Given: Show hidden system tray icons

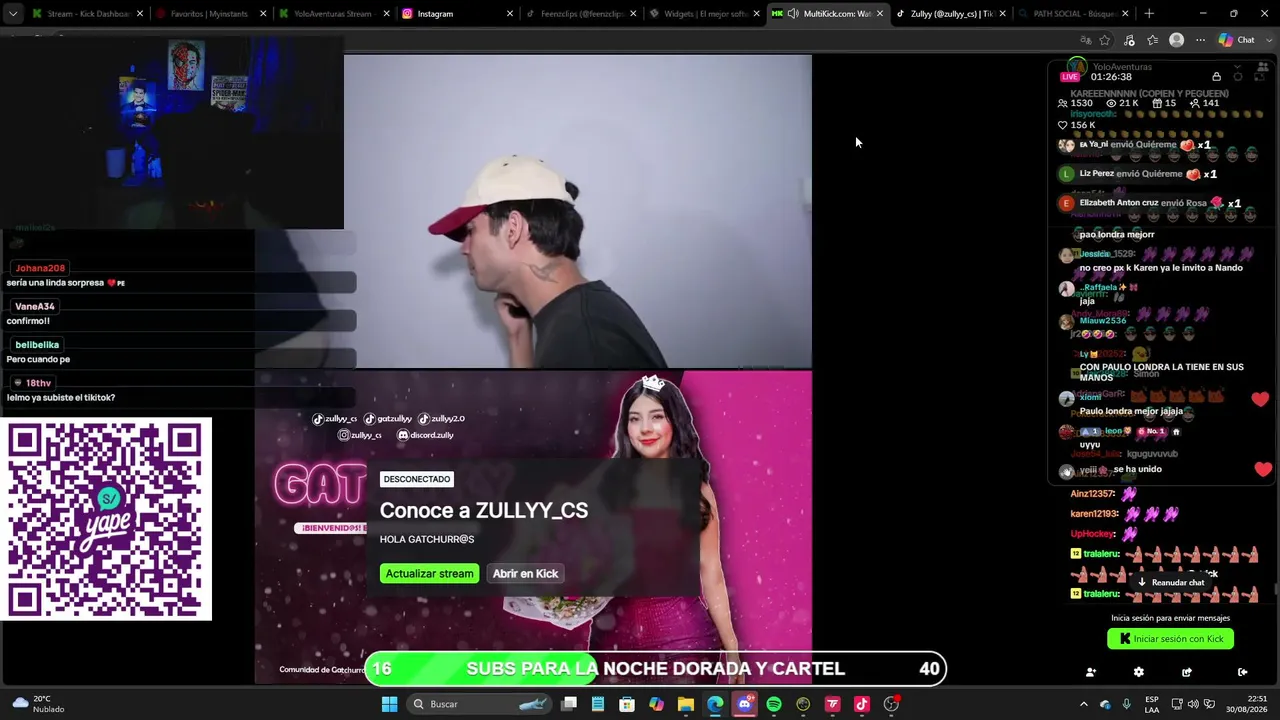Looking at the screenshot, I should (x=1083, y=704).
